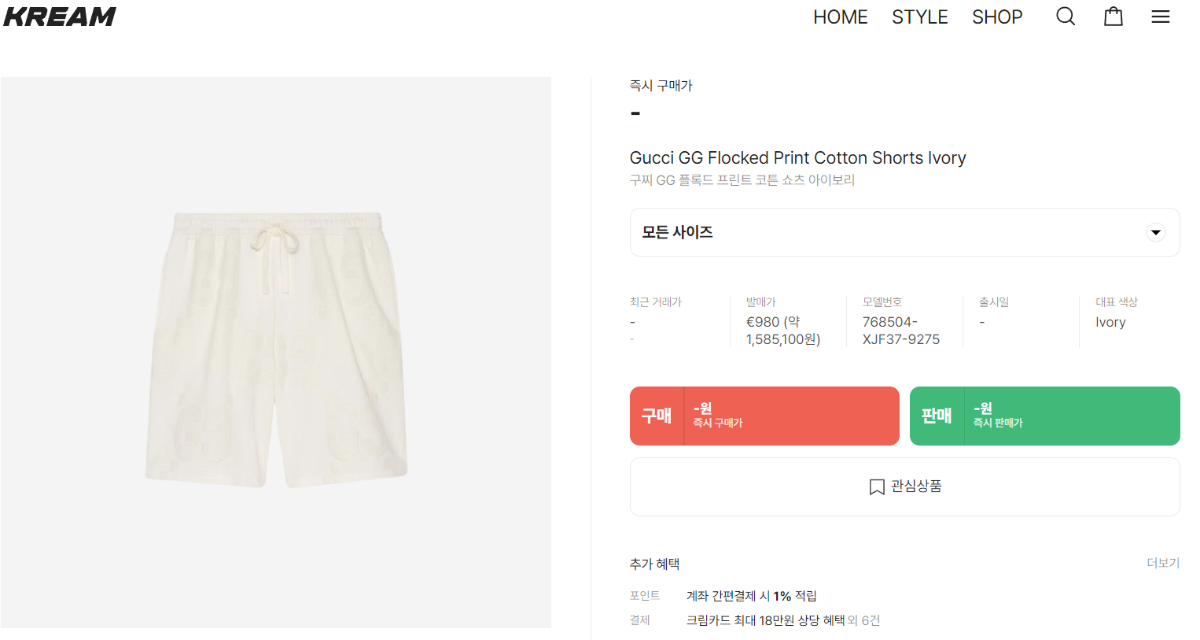Click the 계좌 간편결제 1% point benefit

tap(751, 596)
